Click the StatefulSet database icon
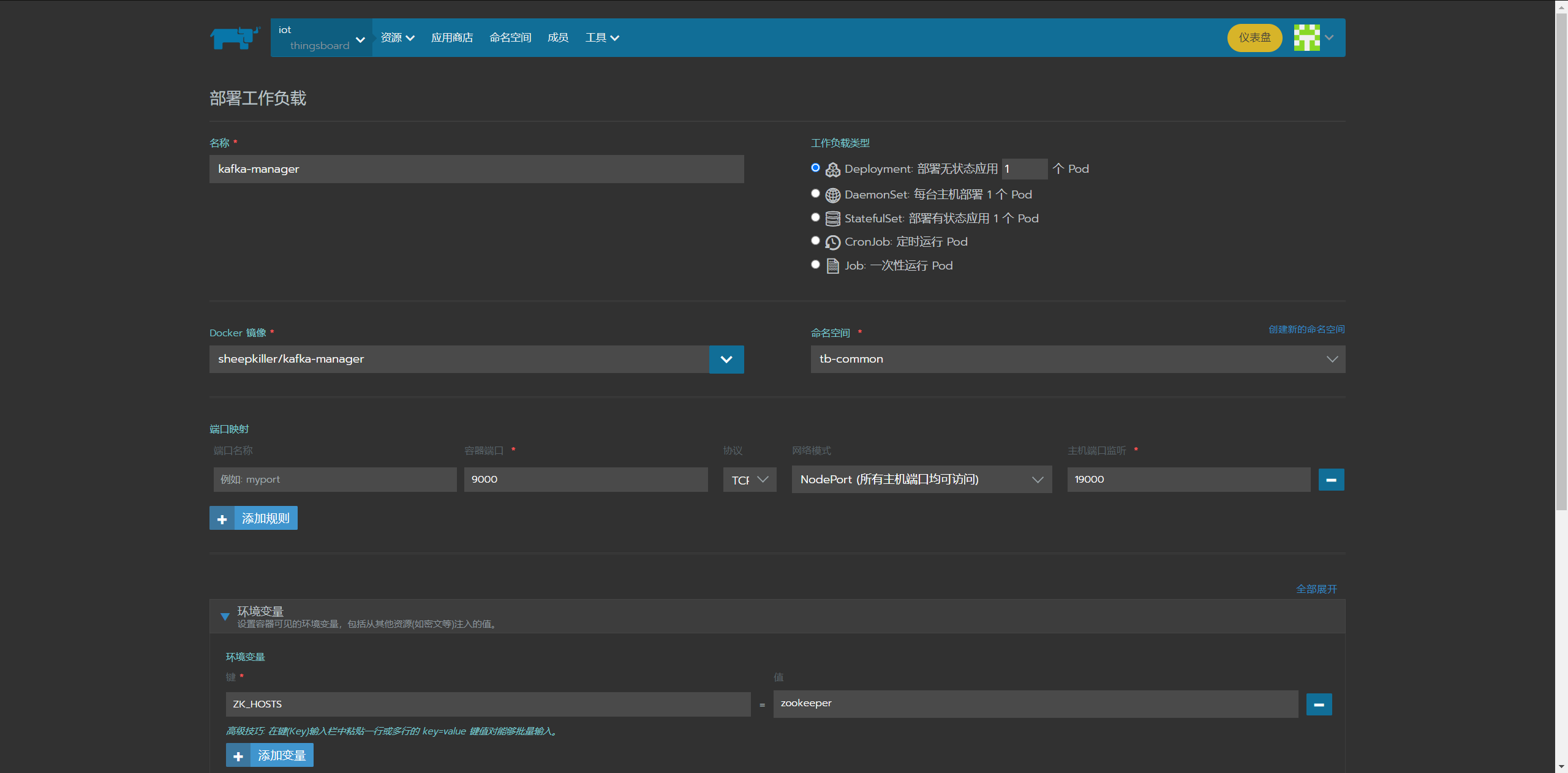This screenshot has width=1568, height=773. [832, 219]
